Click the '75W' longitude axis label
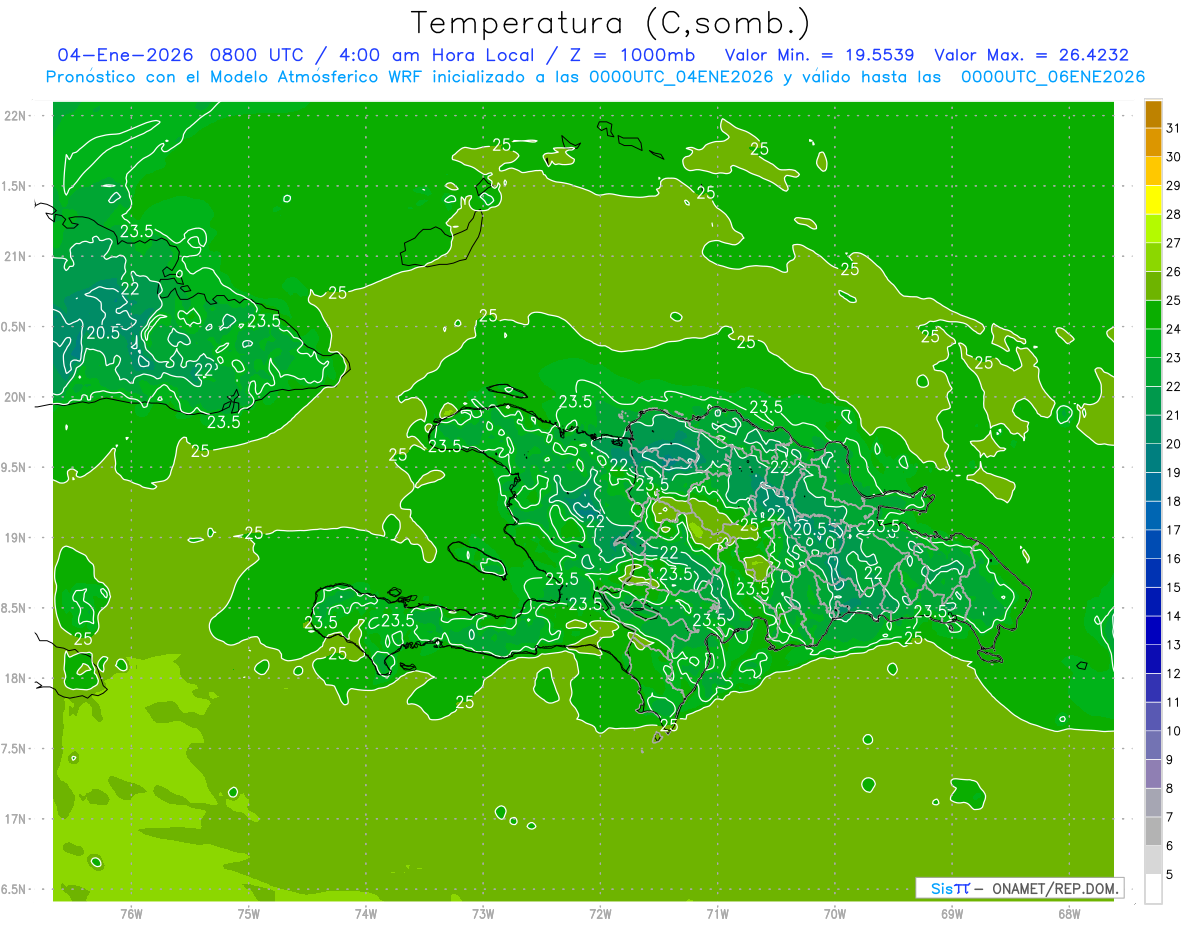 (x=249, y=912)
